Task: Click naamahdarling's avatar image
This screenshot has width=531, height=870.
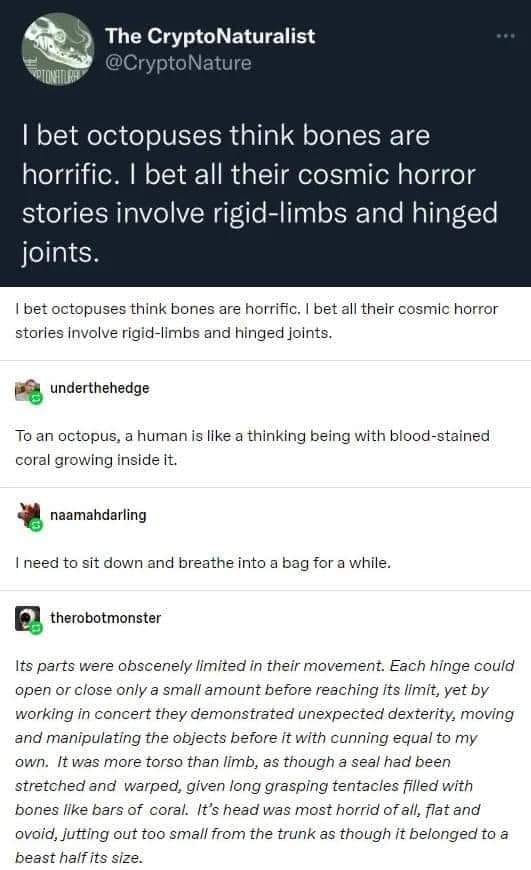Action: (28, 517)
